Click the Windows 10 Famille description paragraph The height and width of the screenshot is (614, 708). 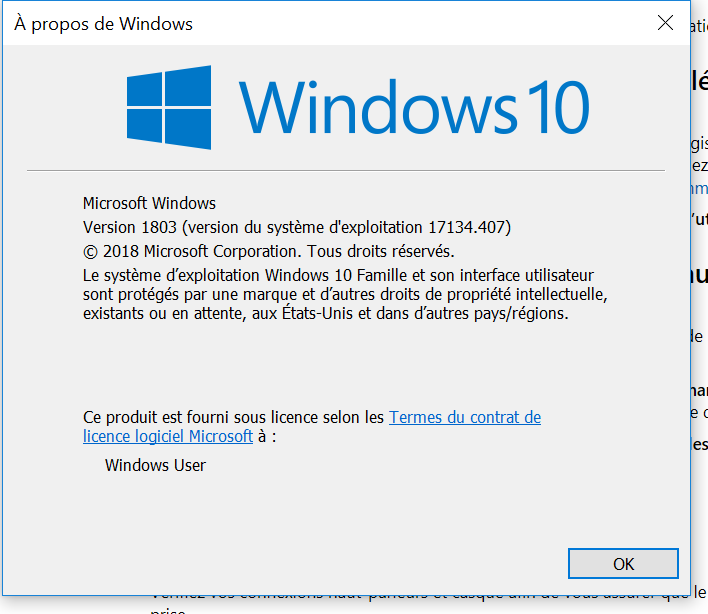coord(345,294)
